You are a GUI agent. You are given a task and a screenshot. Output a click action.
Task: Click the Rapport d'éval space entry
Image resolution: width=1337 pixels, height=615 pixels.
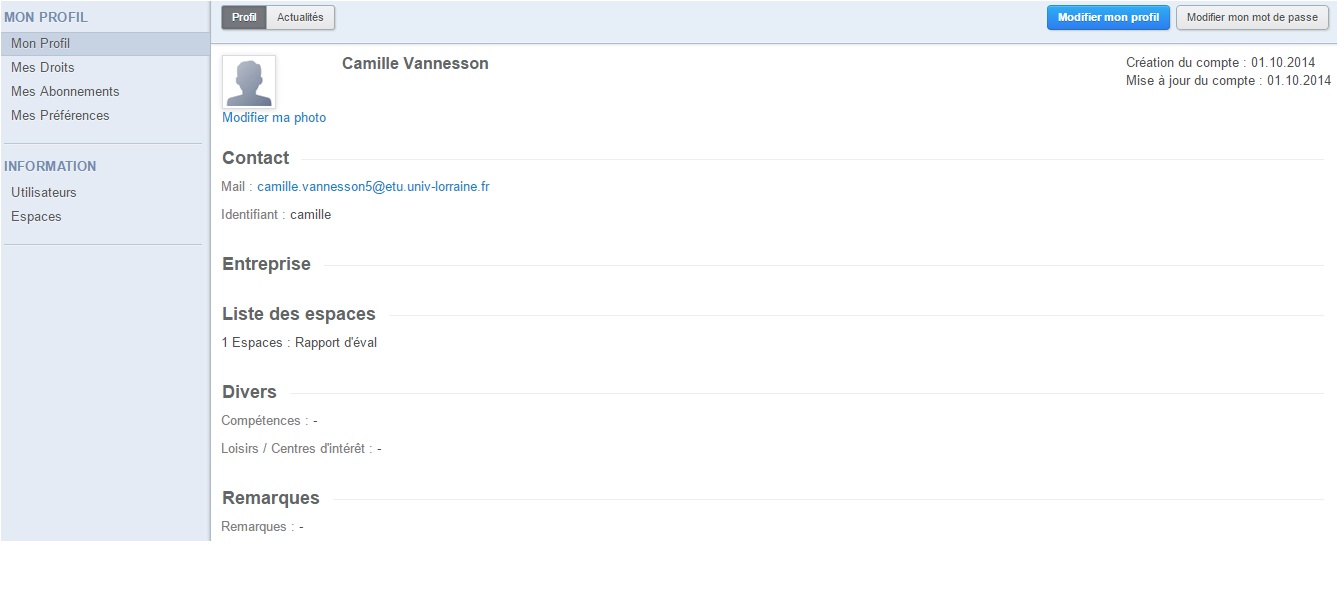coord(336,343)
